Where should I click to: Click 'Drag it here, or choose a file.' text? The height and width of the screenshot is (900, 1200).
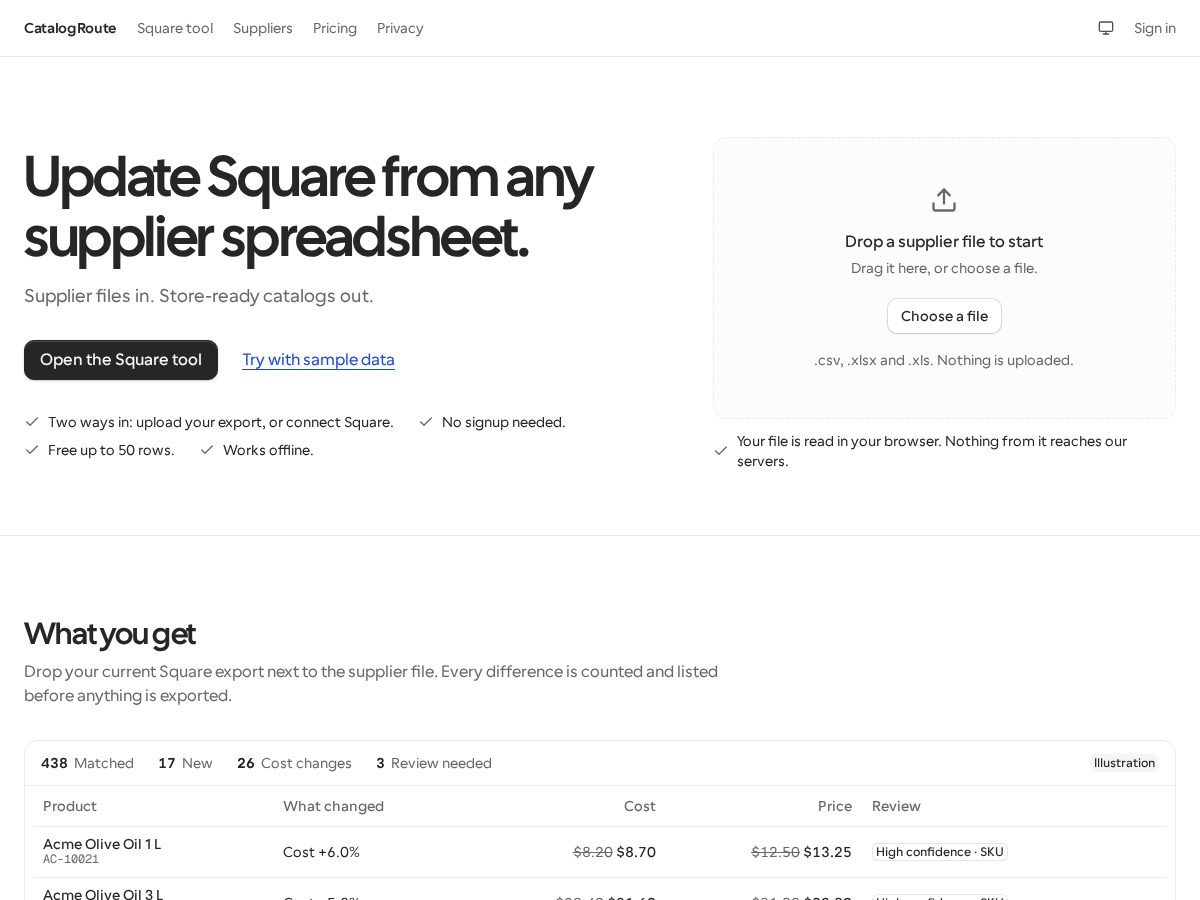click(x=944, y=268)
